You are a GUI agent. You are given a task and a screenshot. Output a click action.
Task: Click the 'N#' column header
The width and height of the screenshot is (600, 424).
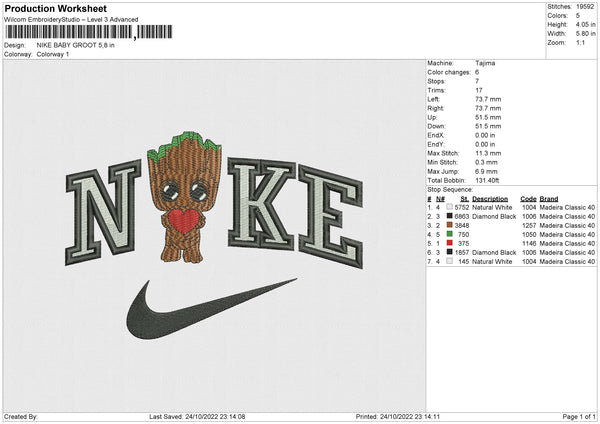coord(440,199)
